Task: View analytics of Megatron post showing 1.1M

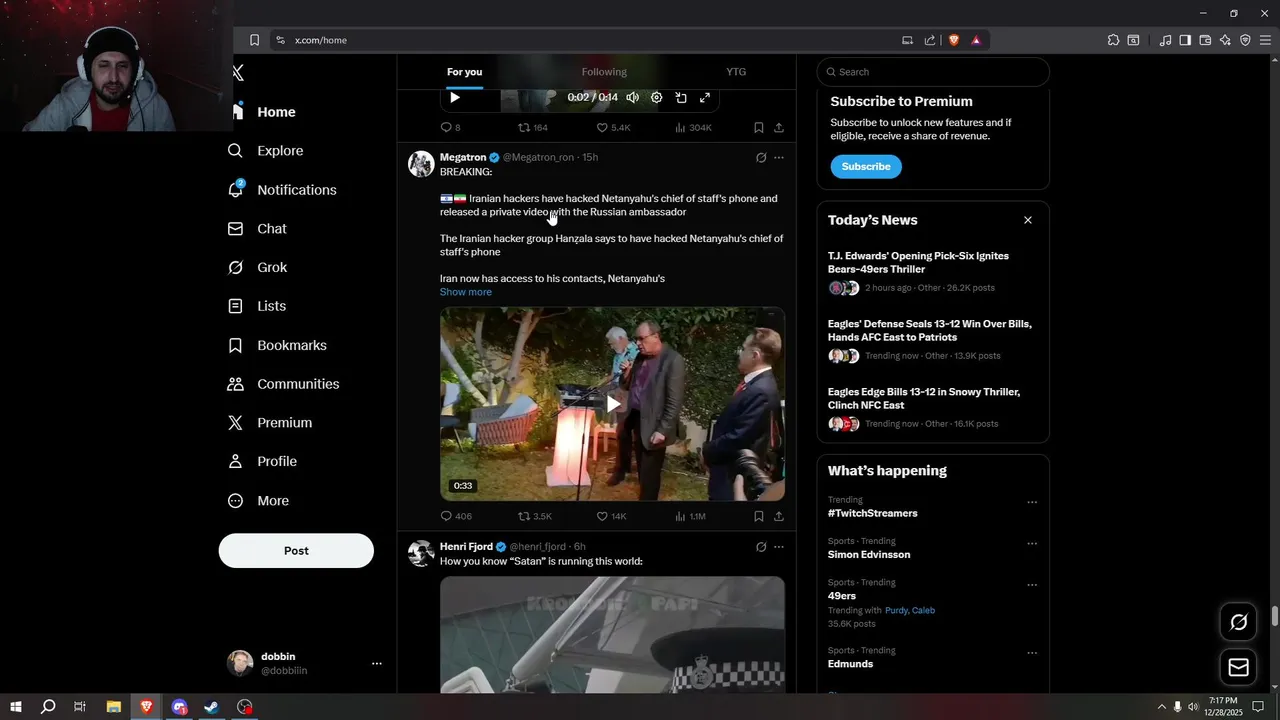Action: coord(690,516)
